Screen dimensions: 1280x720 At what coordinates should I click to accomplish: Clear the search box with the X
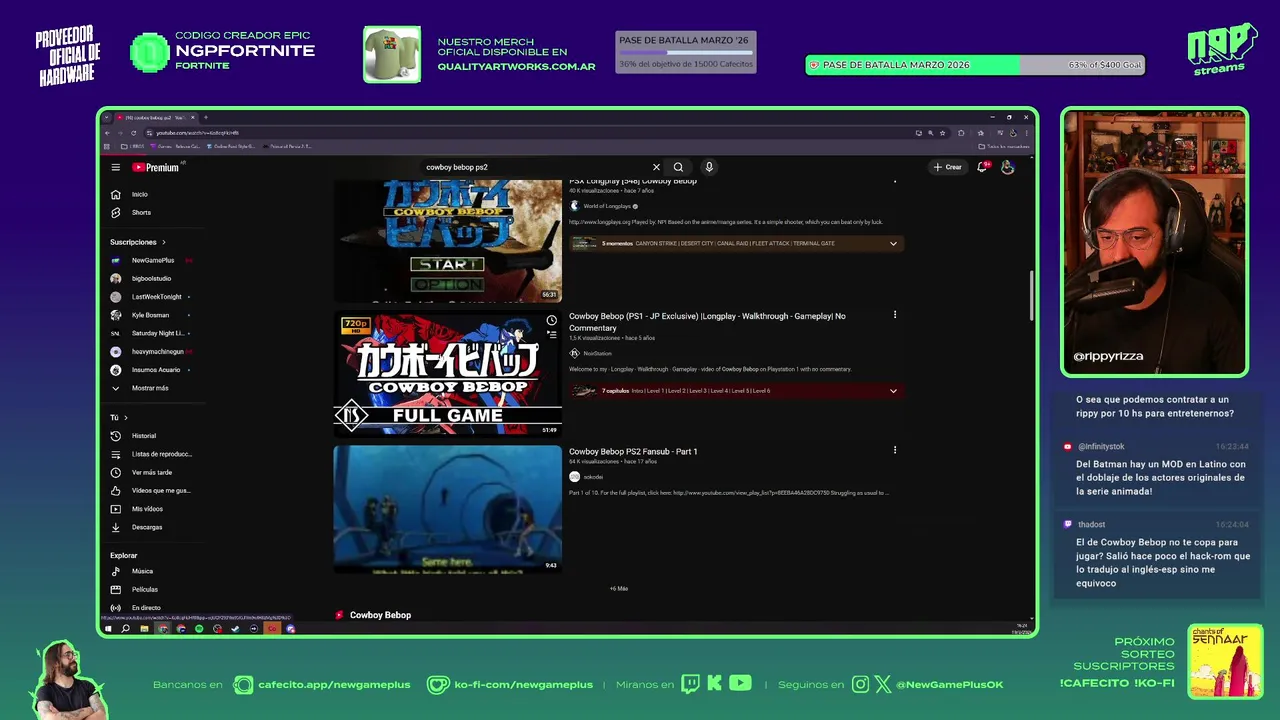pos(656,167)
